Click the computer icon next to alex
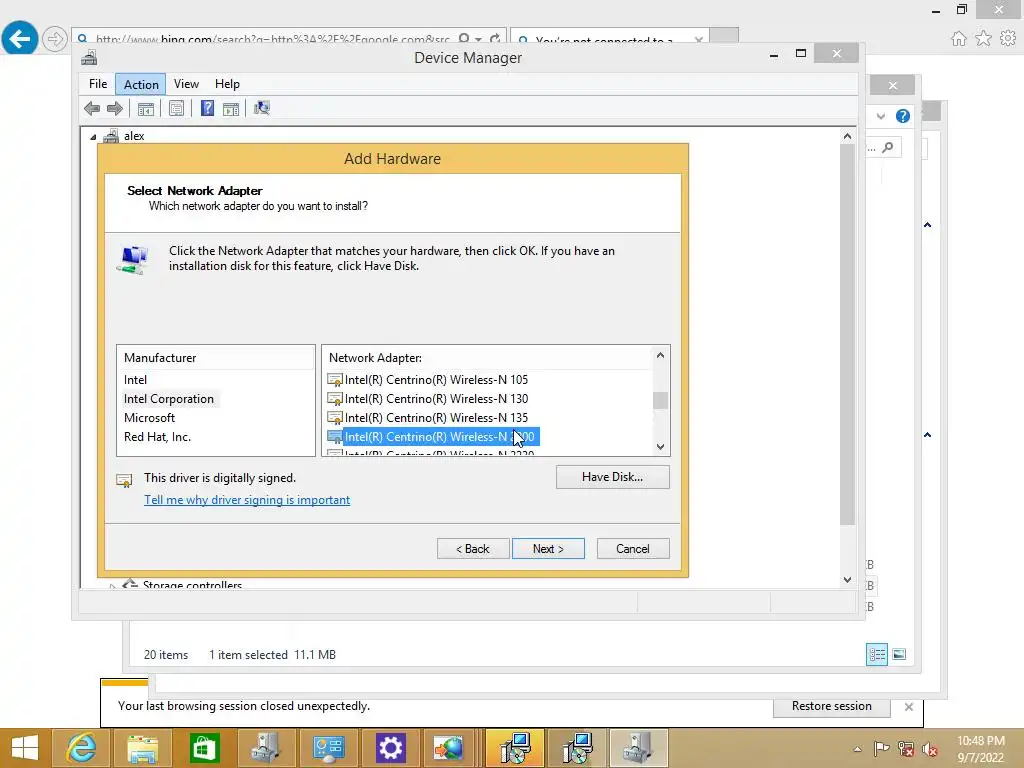The height and width of the screenshot is (768, 1024). pyautogui.click(x=111, y=136)
